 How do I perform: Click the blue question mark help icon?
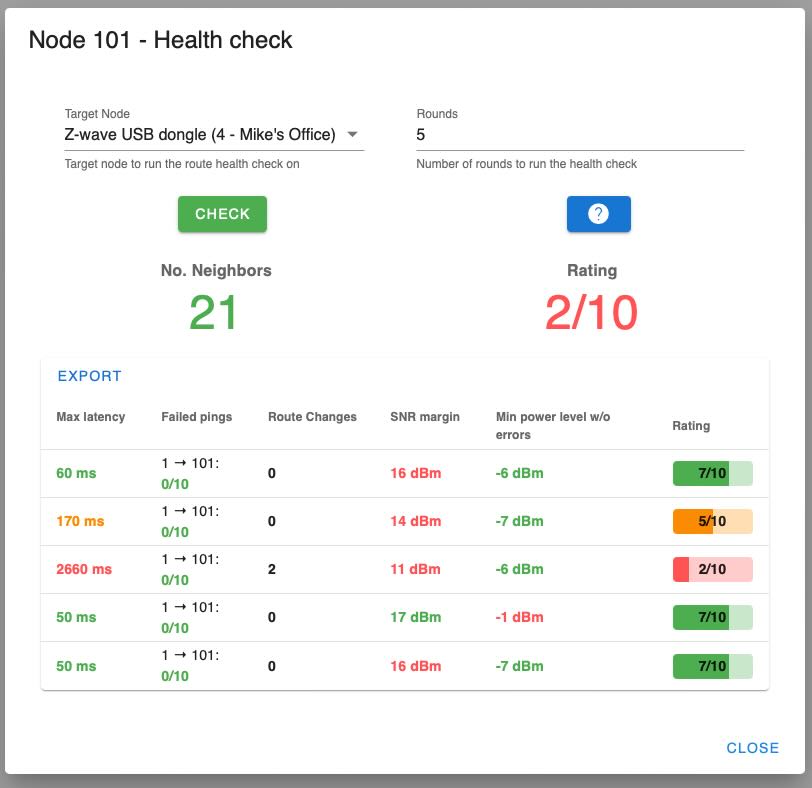598,213
